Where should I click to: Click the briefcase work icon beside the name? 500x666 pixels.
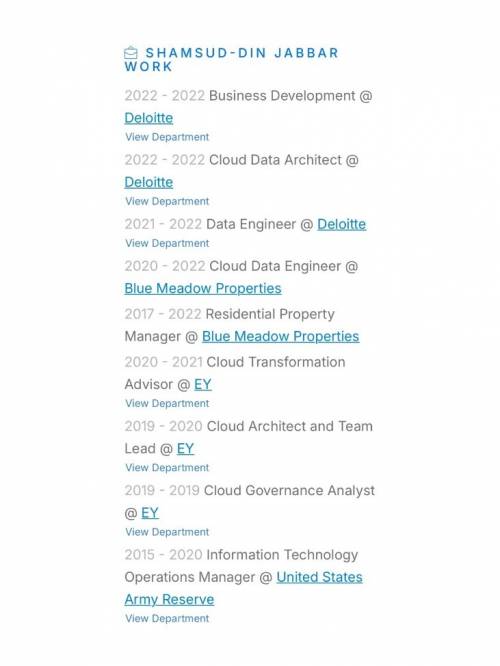(131, 53)
